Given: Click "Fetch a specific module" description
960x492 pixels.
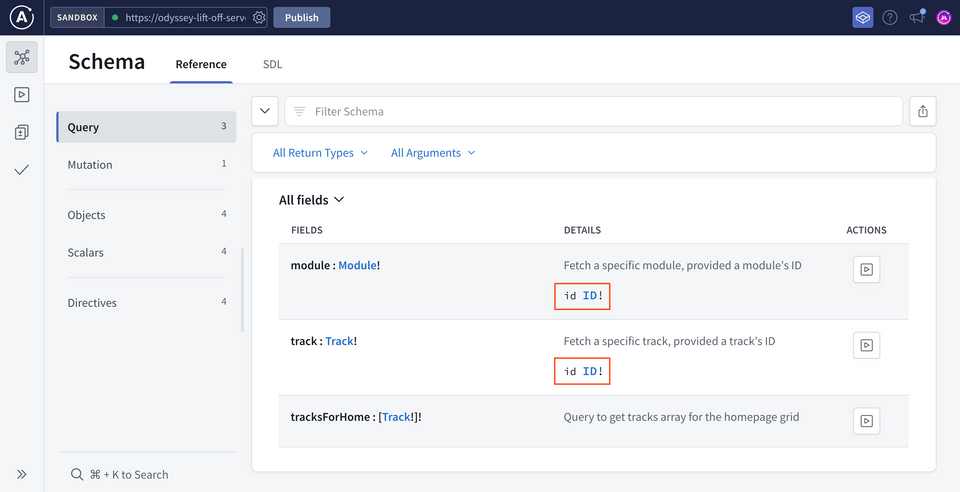Looking at the screenshot, I should [683, 266].
